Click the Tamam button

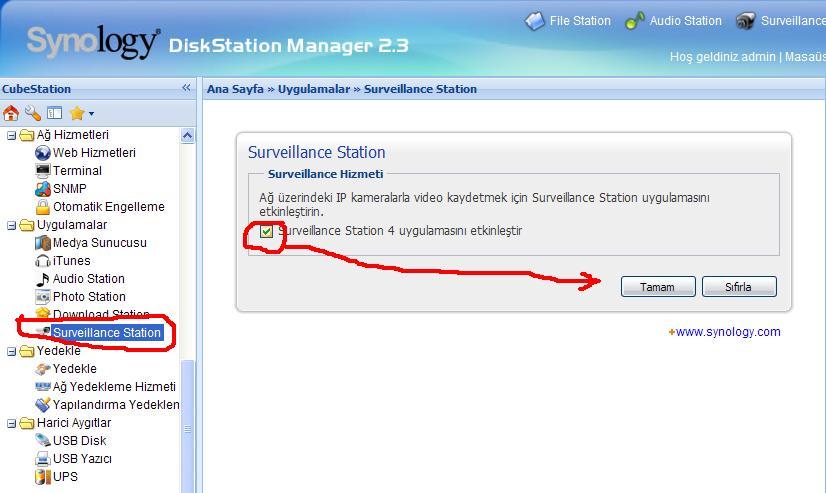click(x=657, y=287)
